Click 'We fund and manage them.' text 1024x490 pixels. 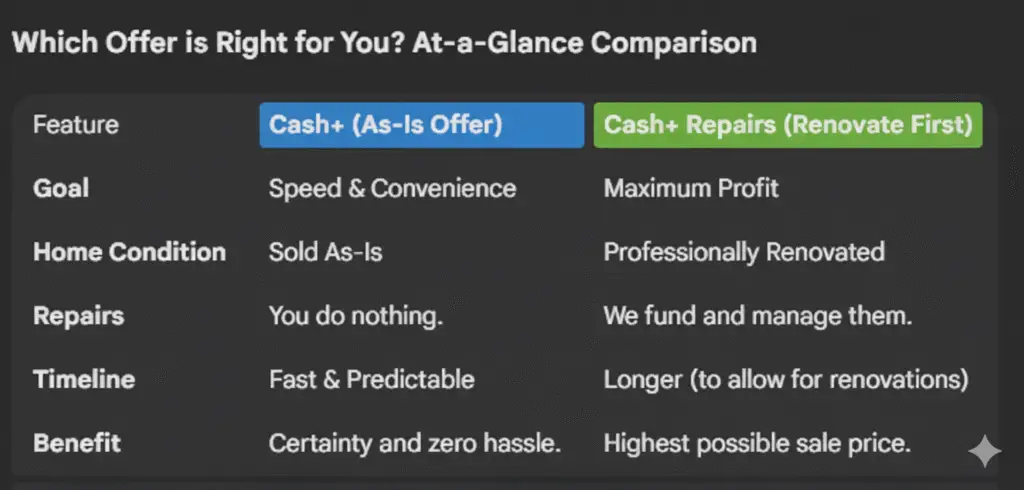[x=758, y=316]
